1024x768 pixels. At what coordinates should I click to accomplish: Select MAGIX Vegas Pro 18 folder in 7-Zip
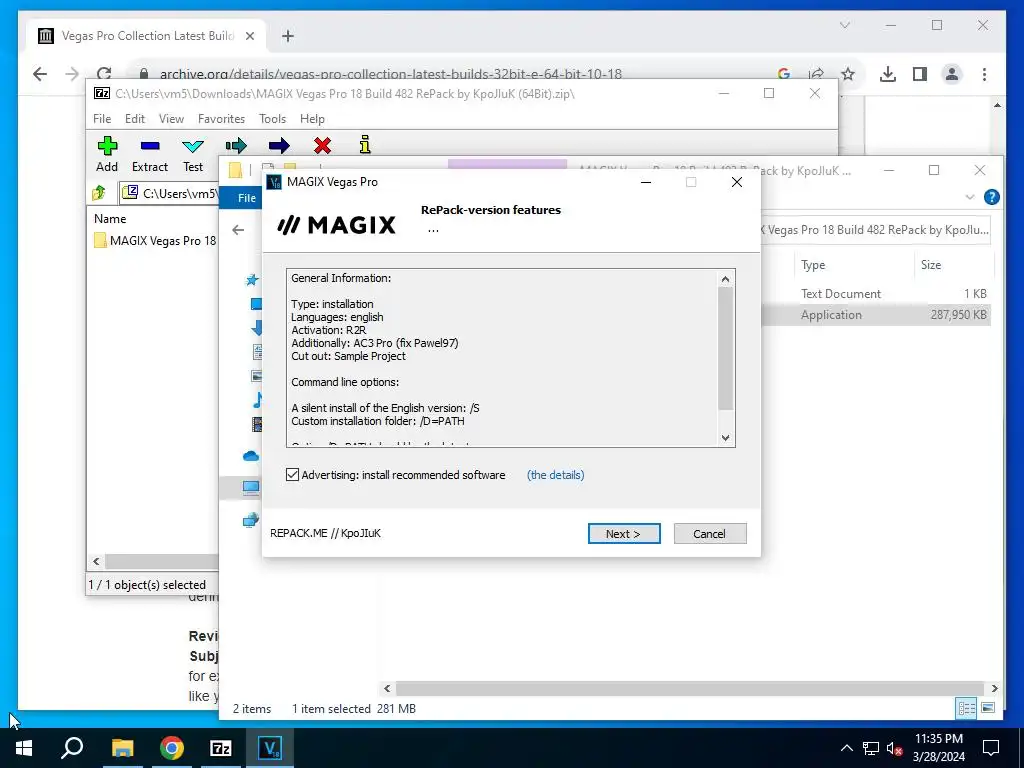click(155, 240)
